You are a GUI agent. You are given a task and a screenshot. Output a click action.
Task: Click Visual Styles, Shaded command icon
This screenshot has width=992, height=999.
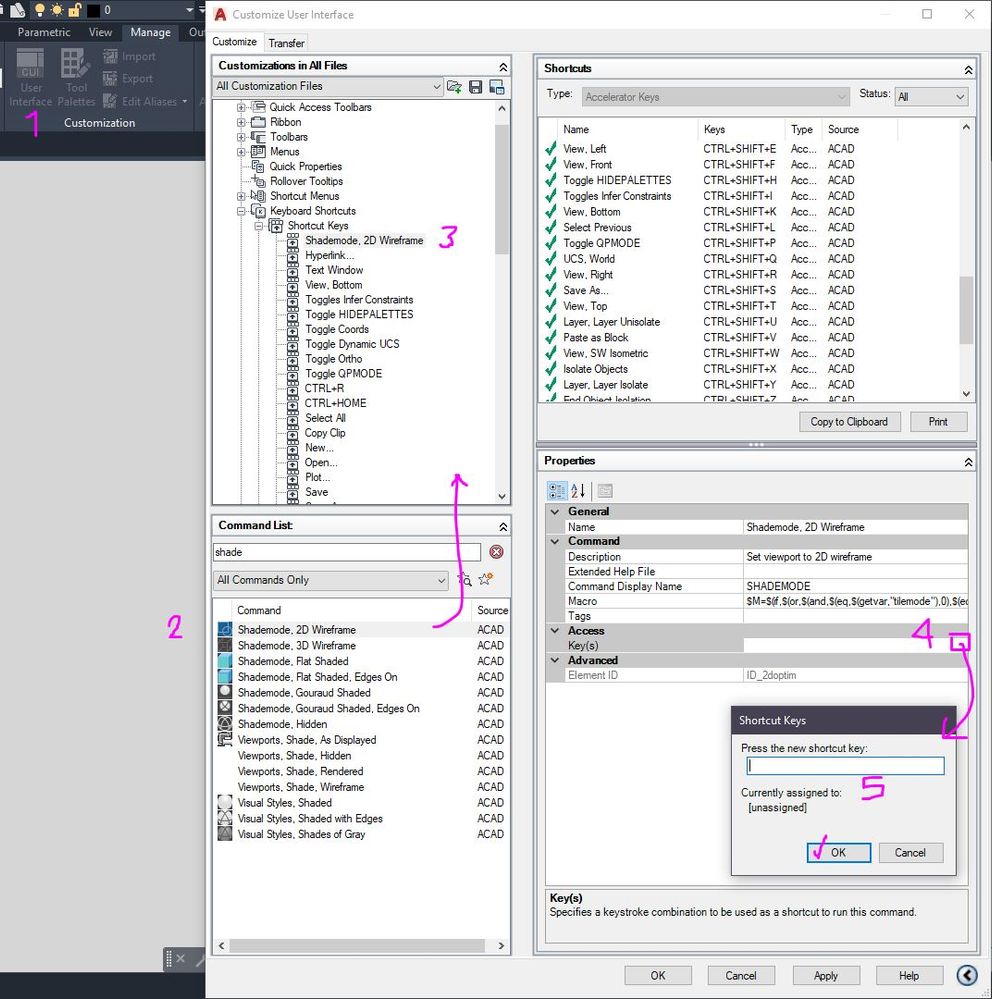tap(225, 803)
